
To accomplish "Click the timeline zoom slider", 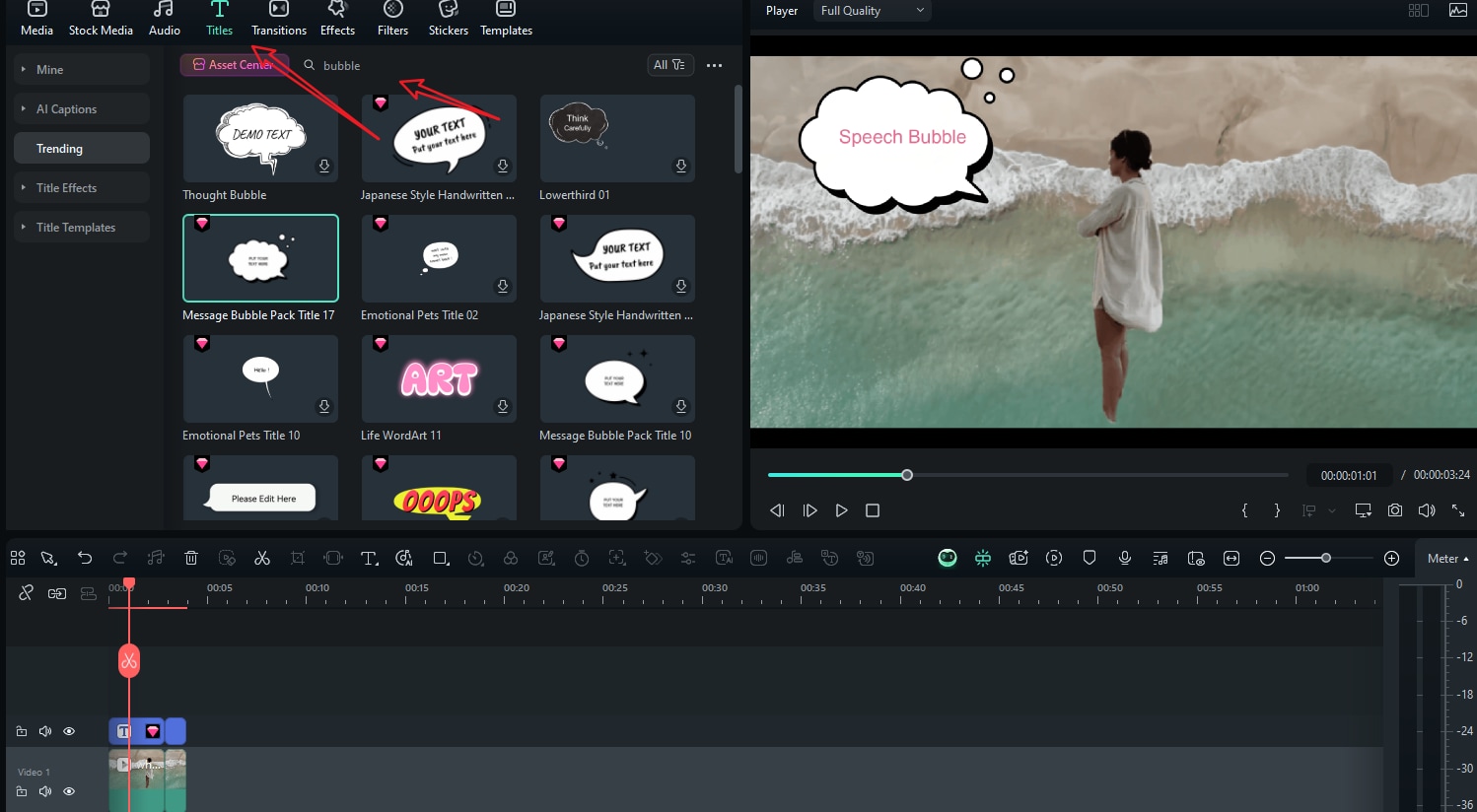I will 1329,558.
